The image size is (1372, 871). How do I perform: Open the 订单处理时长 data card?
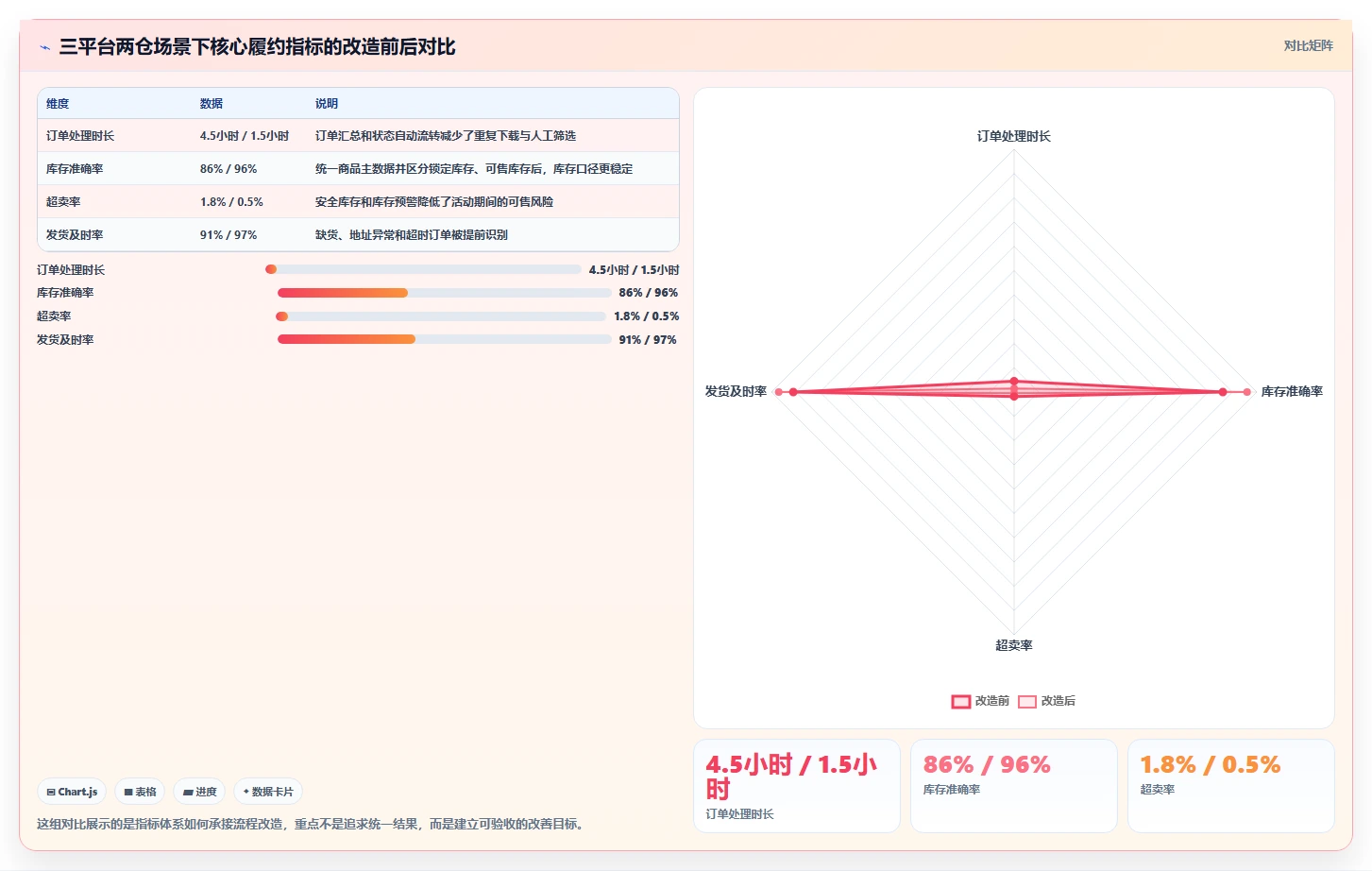coord(797,786)
